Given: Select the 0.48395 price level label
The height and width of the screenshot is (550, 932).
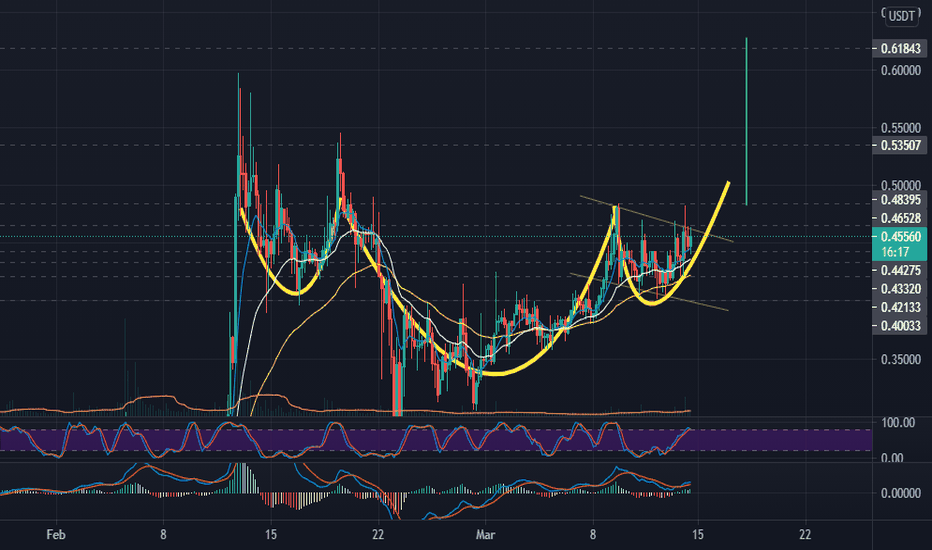Looking at the screenshot, I should (x=899, y=200).
